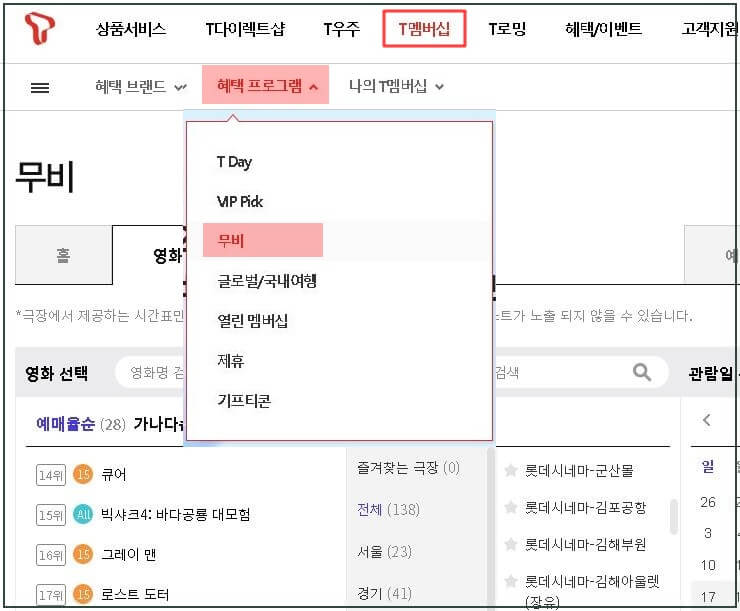Open the T우주 top menu
The image size is (740, 611).
click(x=342, y=29)
